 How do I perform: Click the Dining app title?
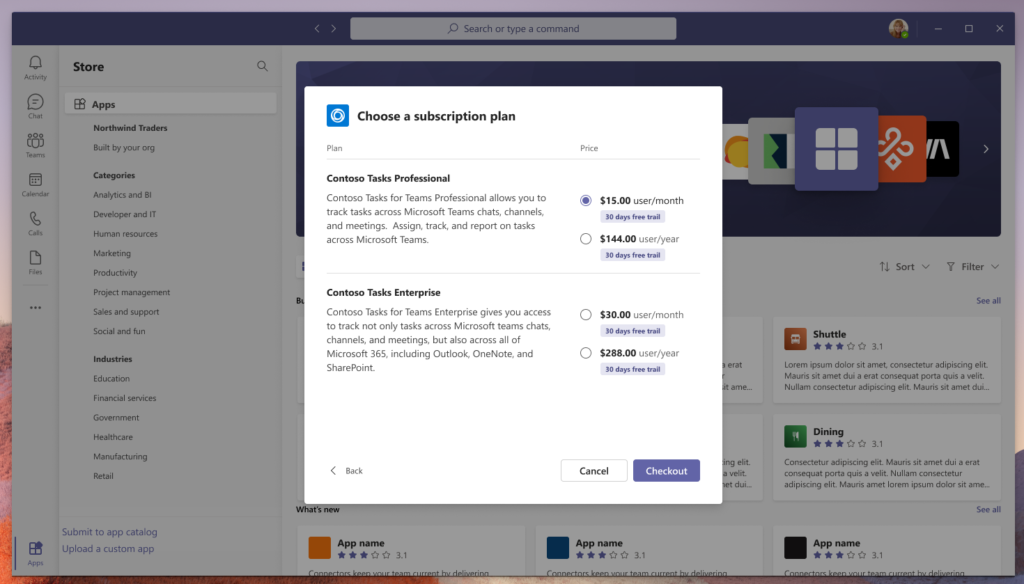828,432
